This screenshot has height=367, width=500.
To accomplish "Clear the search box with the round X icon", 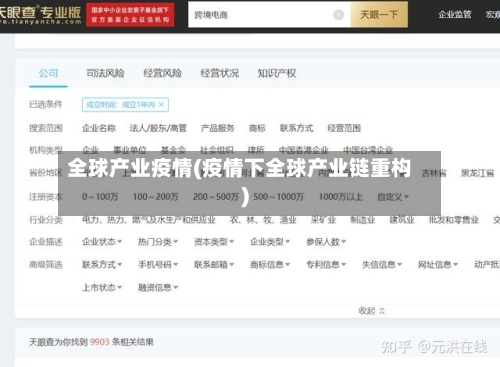I will pos(338,15).
